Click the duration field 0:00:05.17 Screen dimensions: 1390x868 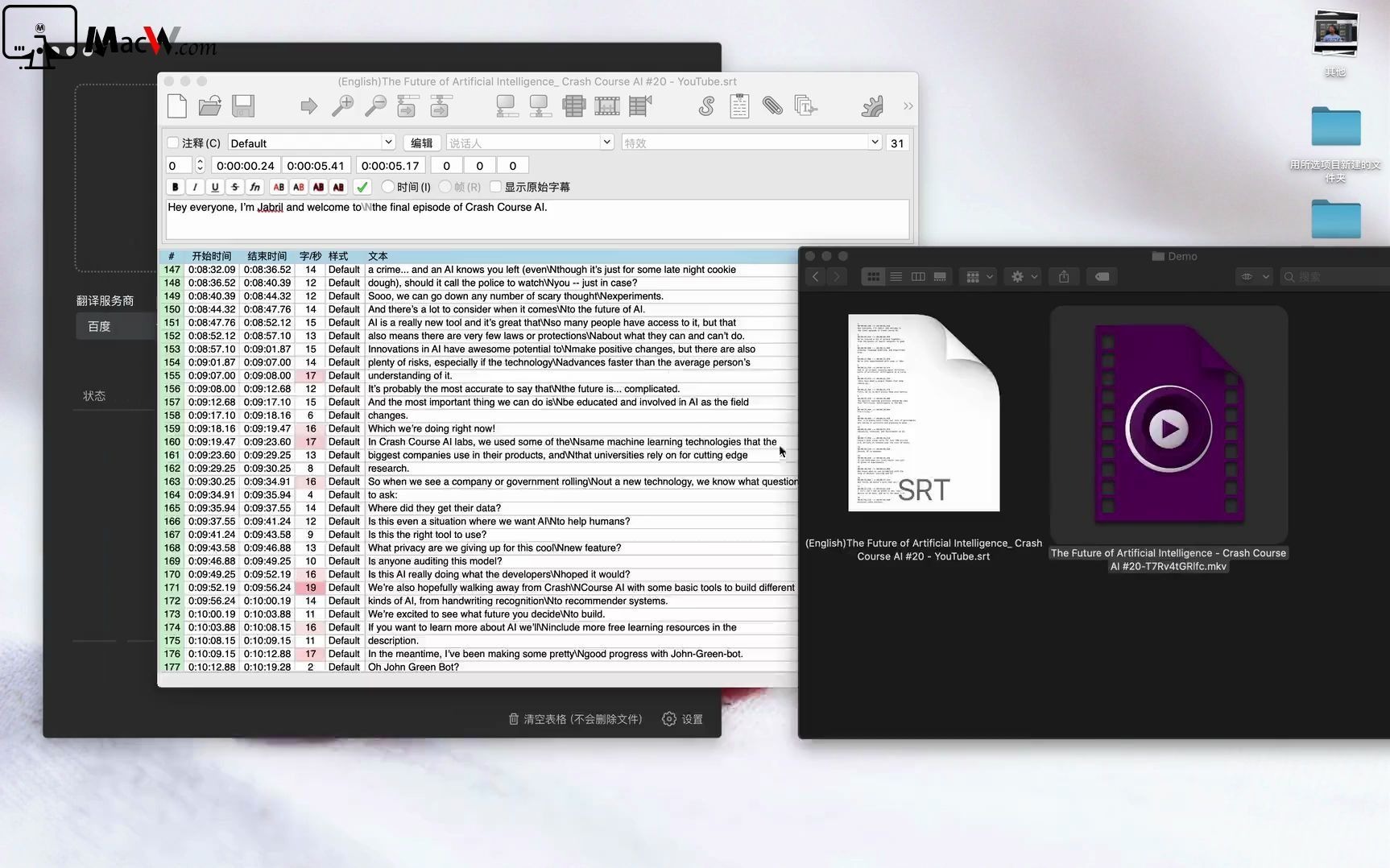[391, 165]
